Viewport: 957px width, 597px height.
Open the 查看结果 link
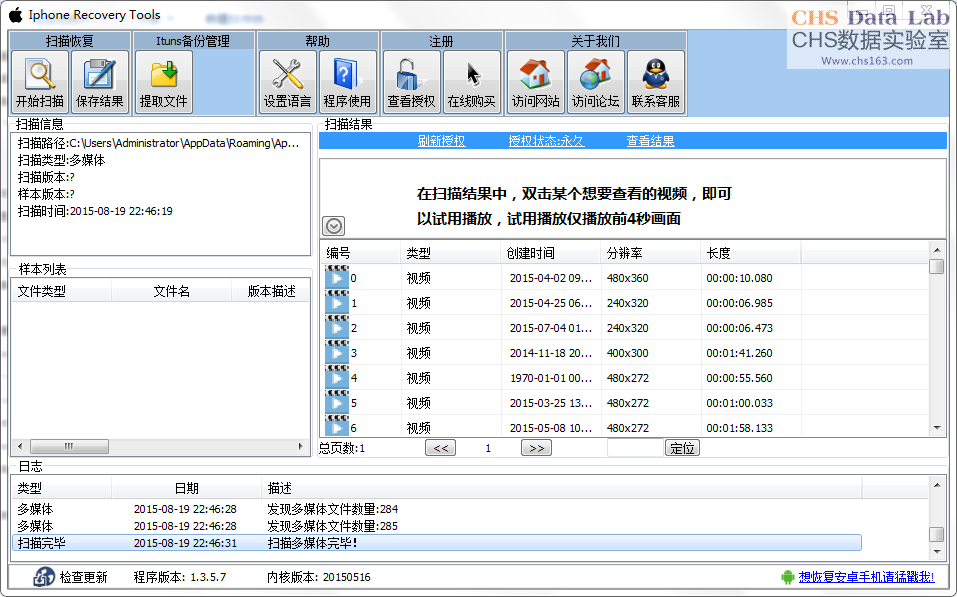tap(651, 141)
